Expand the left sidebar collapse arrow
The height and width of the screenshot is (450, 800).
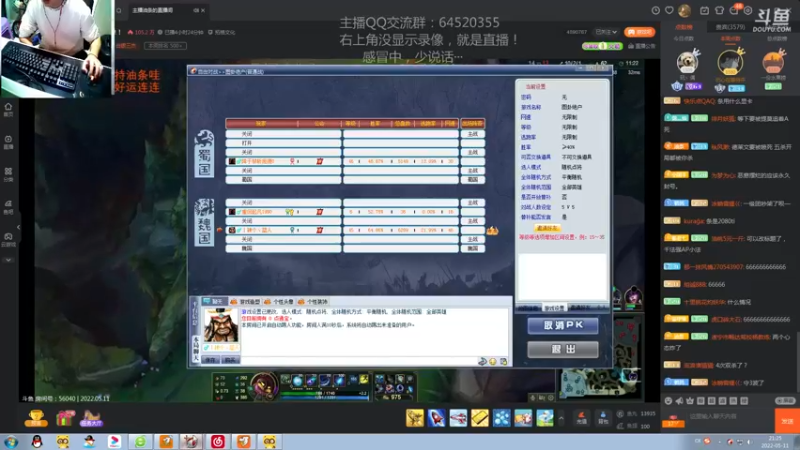tap(18, 228)
